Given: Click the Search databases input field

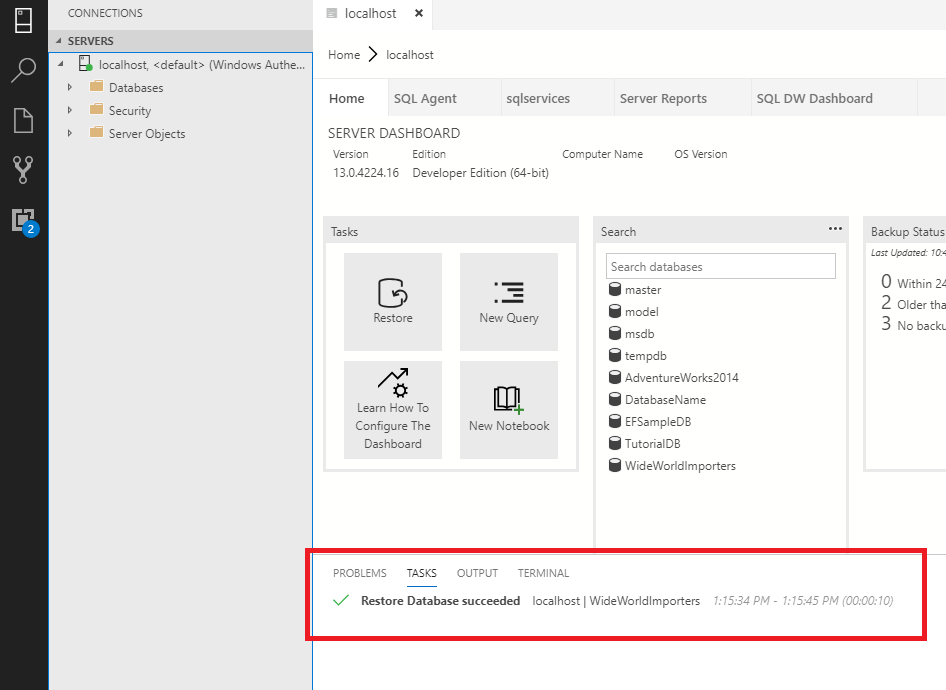Looking at the screenshot, I should click(720, 266).
